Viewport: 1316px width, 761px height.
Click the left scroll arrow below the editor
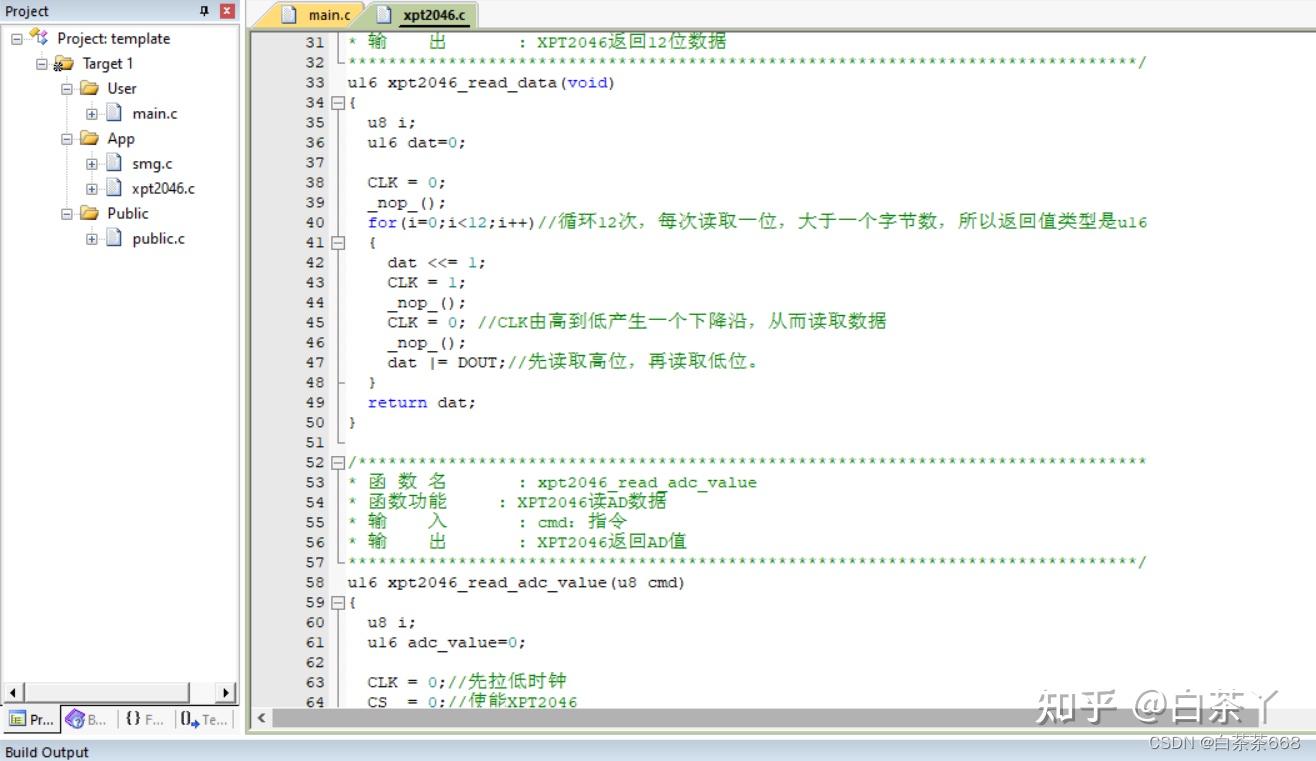pyautogui.click(x=260, y=717)
